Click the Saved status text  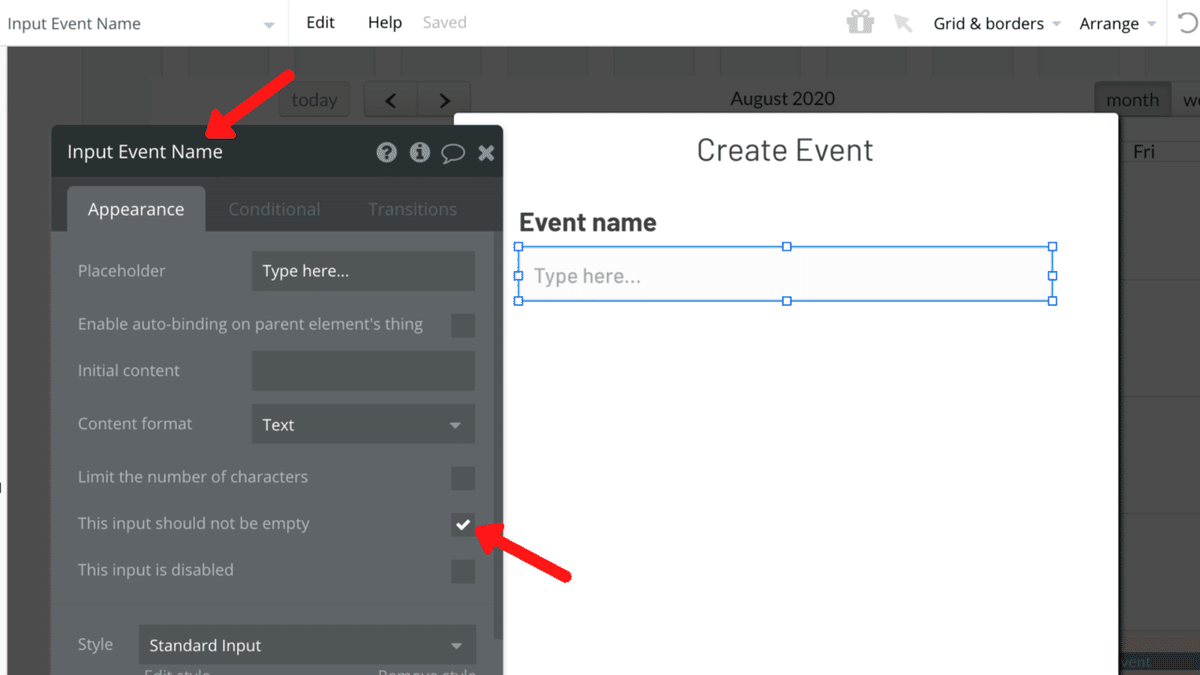click(445, 22)
